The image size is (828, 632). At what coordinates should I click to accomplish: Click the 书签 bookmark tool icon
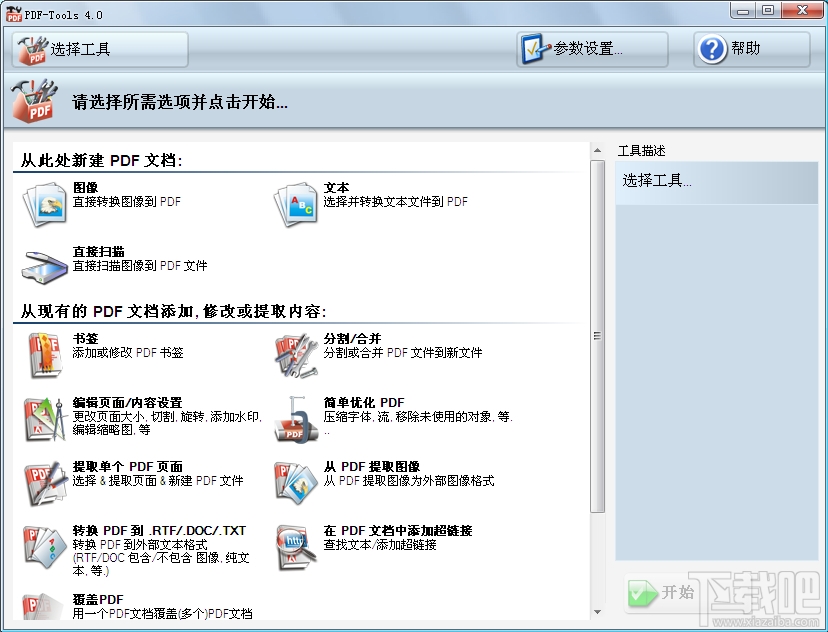click(45, 355)
